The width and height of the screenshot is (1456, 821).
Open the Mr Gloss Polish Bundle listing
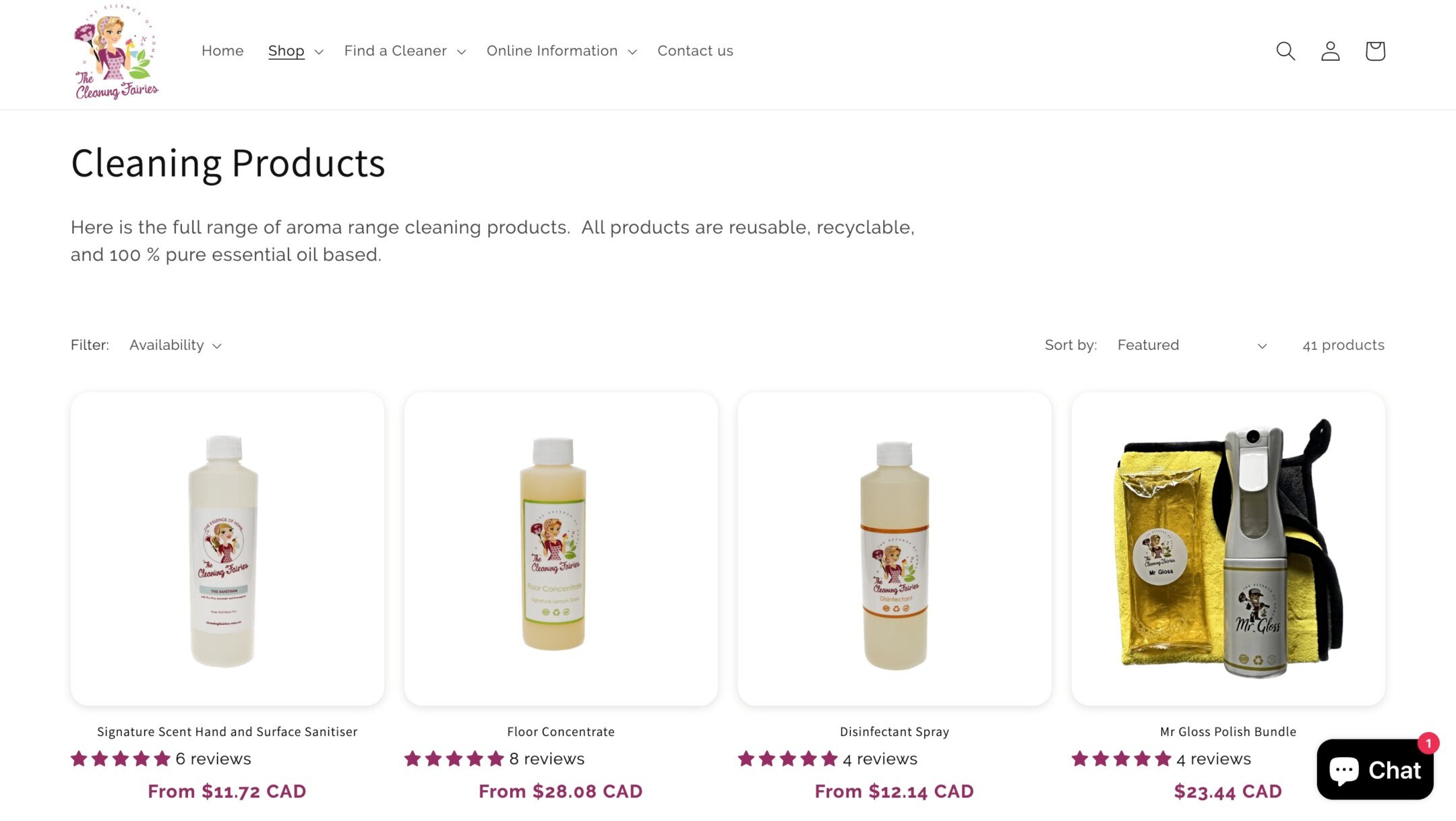[x=1227, y=731]
